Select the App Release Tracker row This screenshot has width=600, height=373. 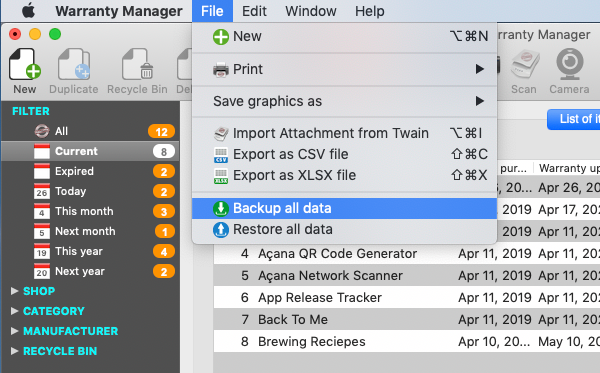point(407,298)
